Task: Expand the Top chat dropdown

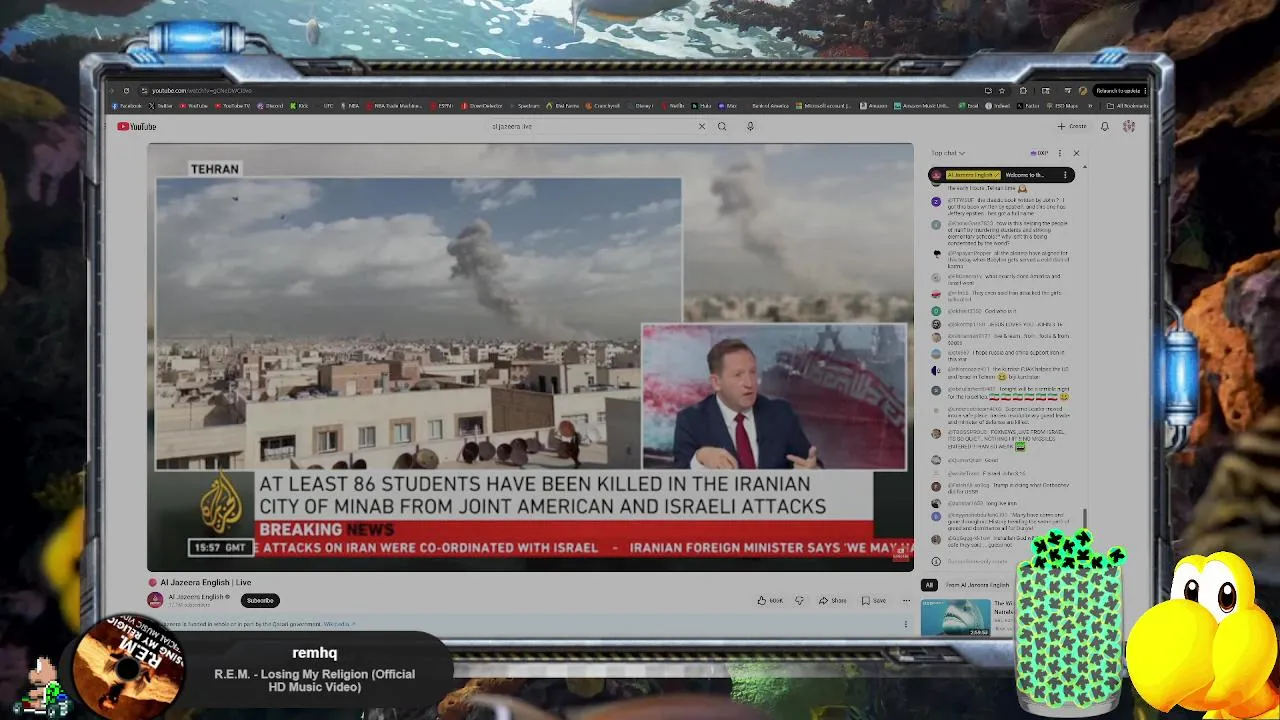Action: [x=948, y=153]
